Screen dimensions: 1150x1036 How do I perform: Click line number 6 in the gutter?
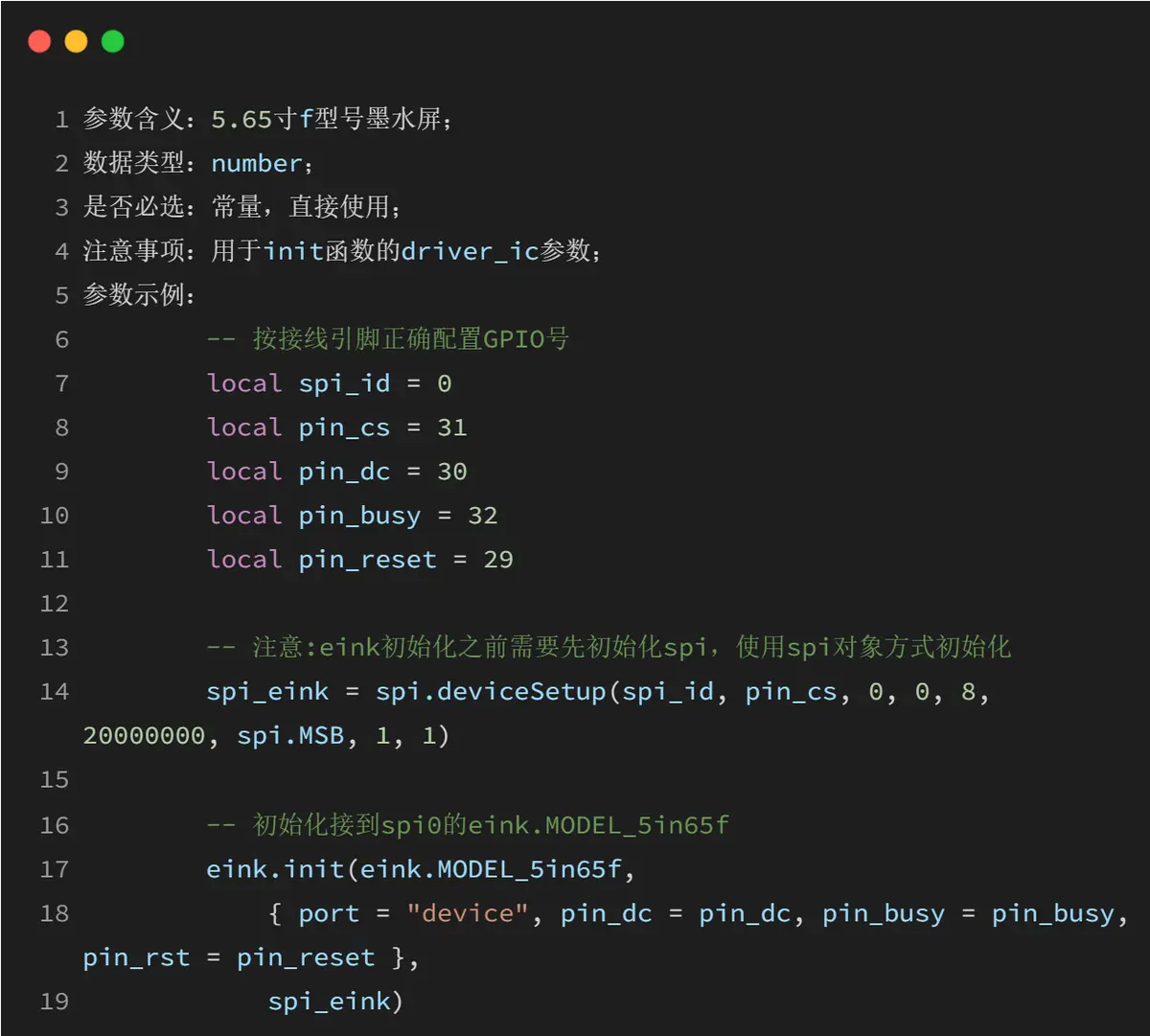tap(62, 339)
